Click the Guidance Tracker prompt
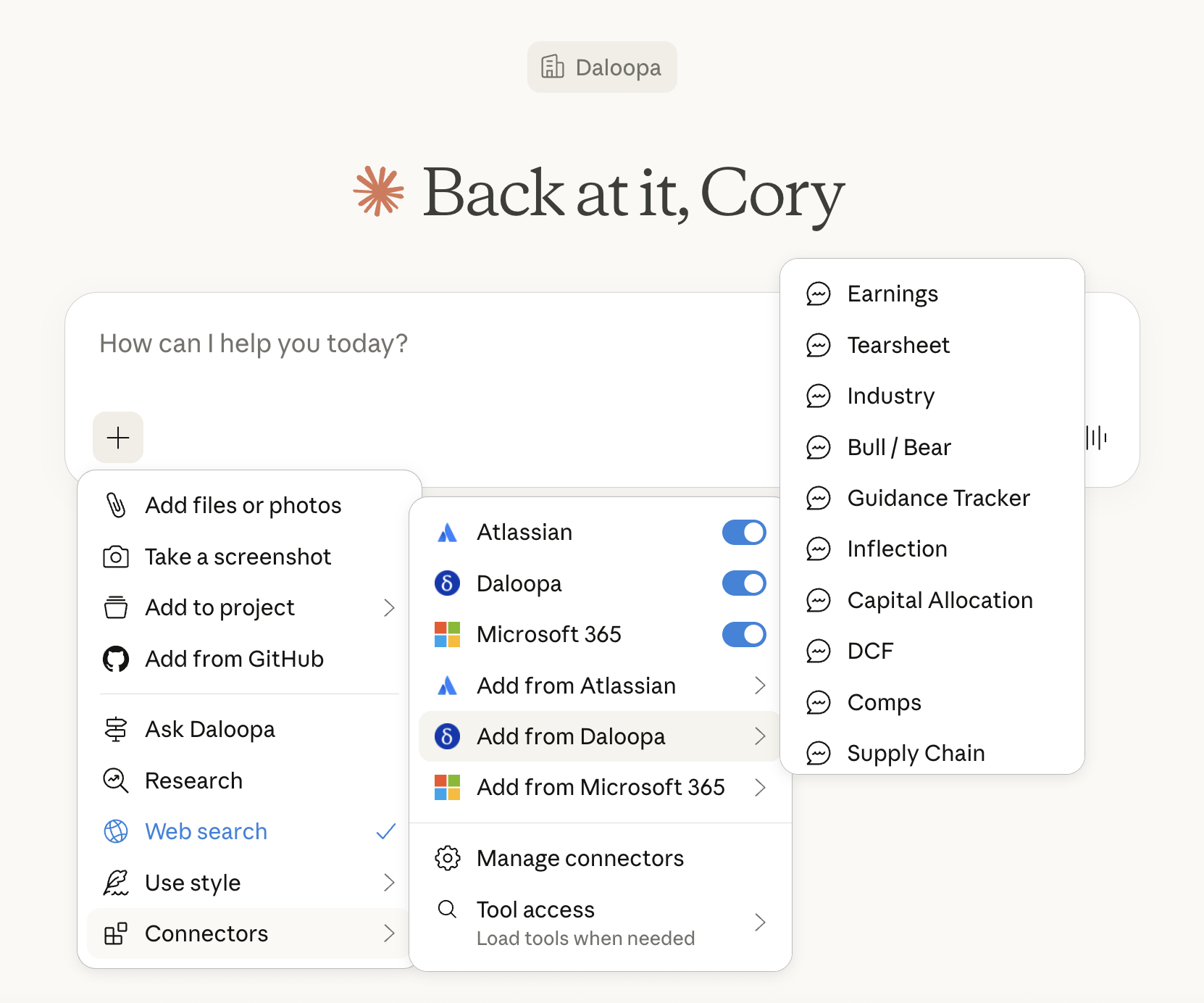Image resolution: width=1204 pixels, height=1003 pixels. pos(932,498)
